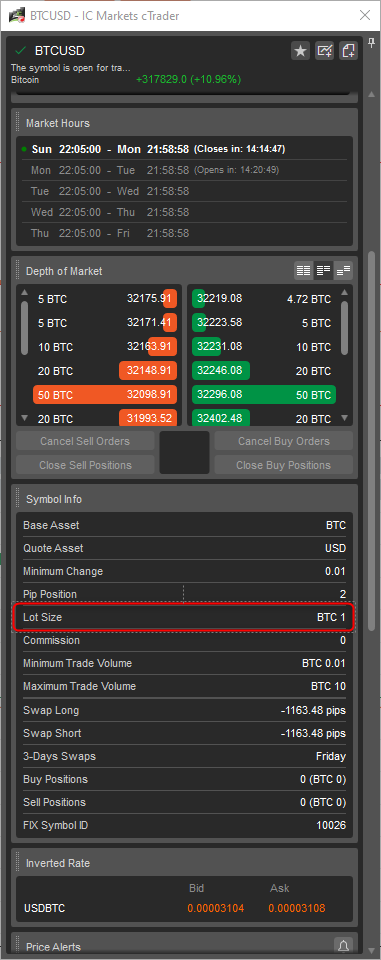Click Cancel Sell Orders button
Screen dimensions: 381x960
tap(85, 441)
